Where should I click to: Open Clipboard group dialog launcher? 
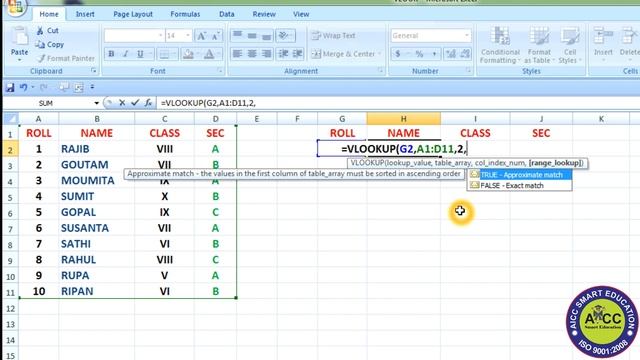click(94, 71)
